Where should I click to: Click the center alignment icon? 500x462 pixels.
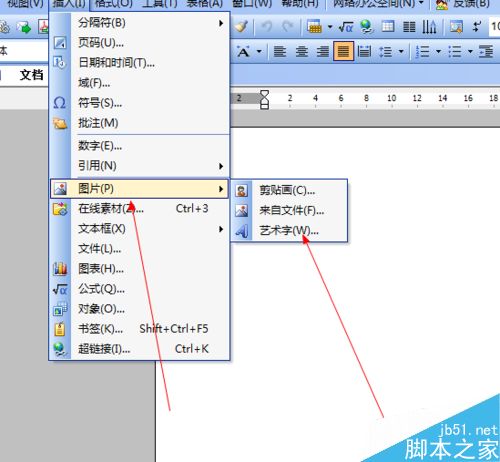click(x=302, y=52)
